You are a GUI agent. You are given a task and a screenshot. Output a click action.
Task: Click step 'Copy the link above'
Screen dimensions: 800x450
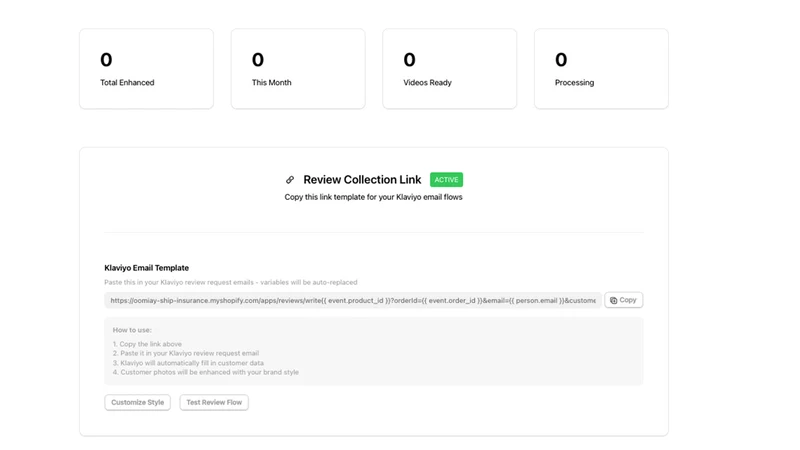pyautogui.click(x=147, y=344)
